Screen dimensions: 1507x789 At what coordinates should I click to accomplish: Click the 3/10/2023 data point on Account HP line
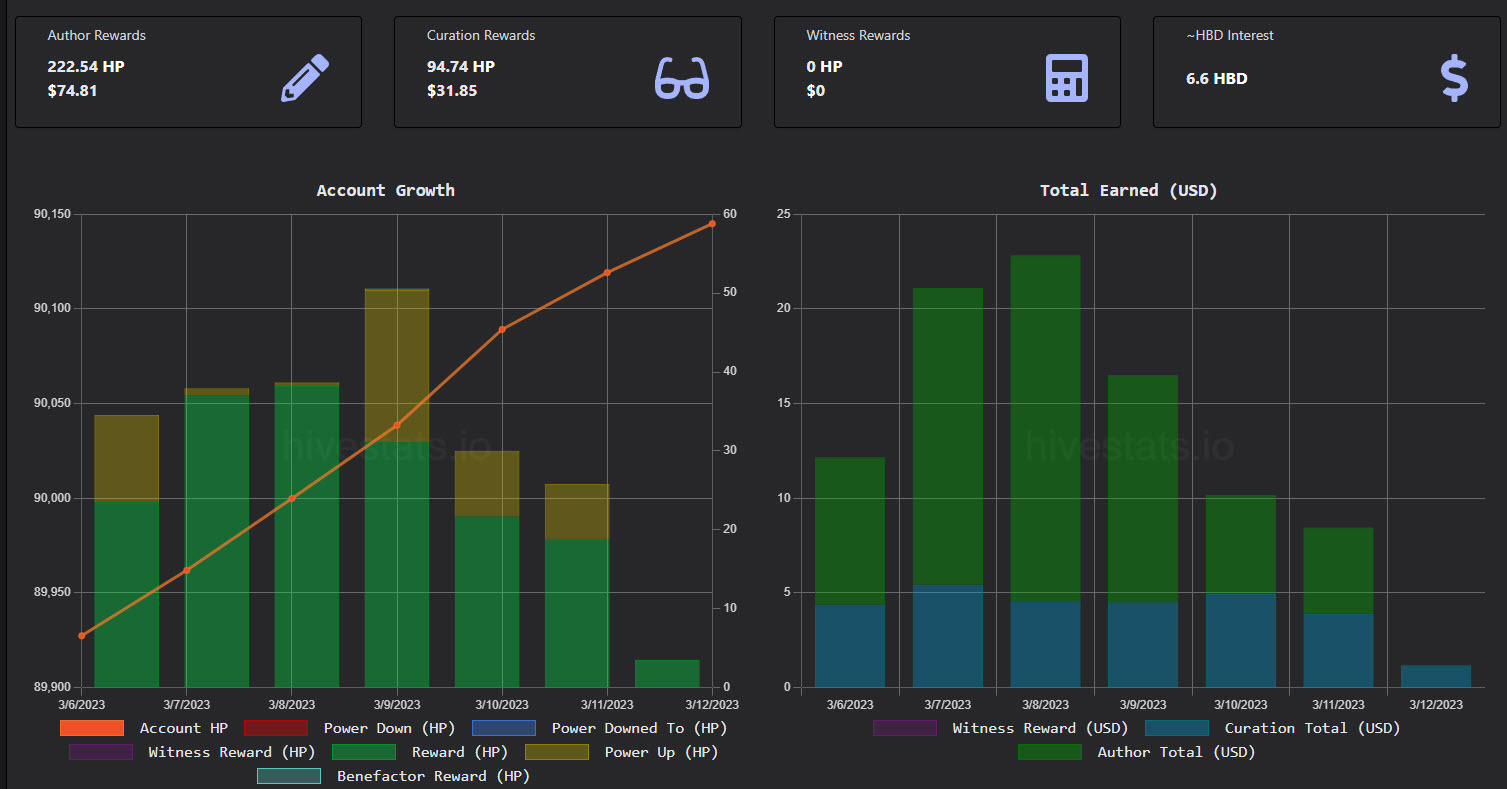click(x=502, y=329)
